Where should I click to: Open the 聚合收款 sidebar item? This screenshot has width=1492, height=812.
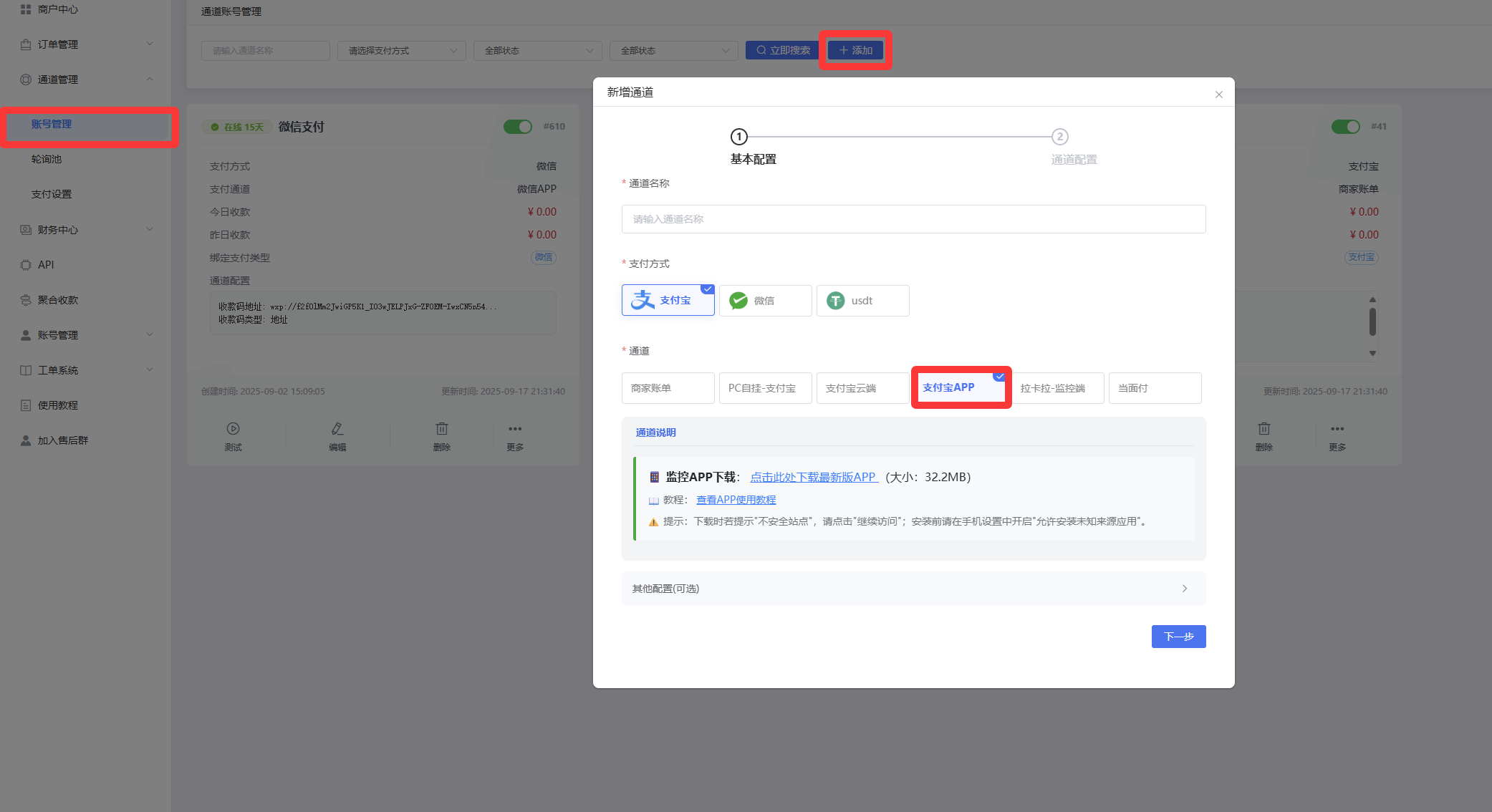tap(58, 300)
